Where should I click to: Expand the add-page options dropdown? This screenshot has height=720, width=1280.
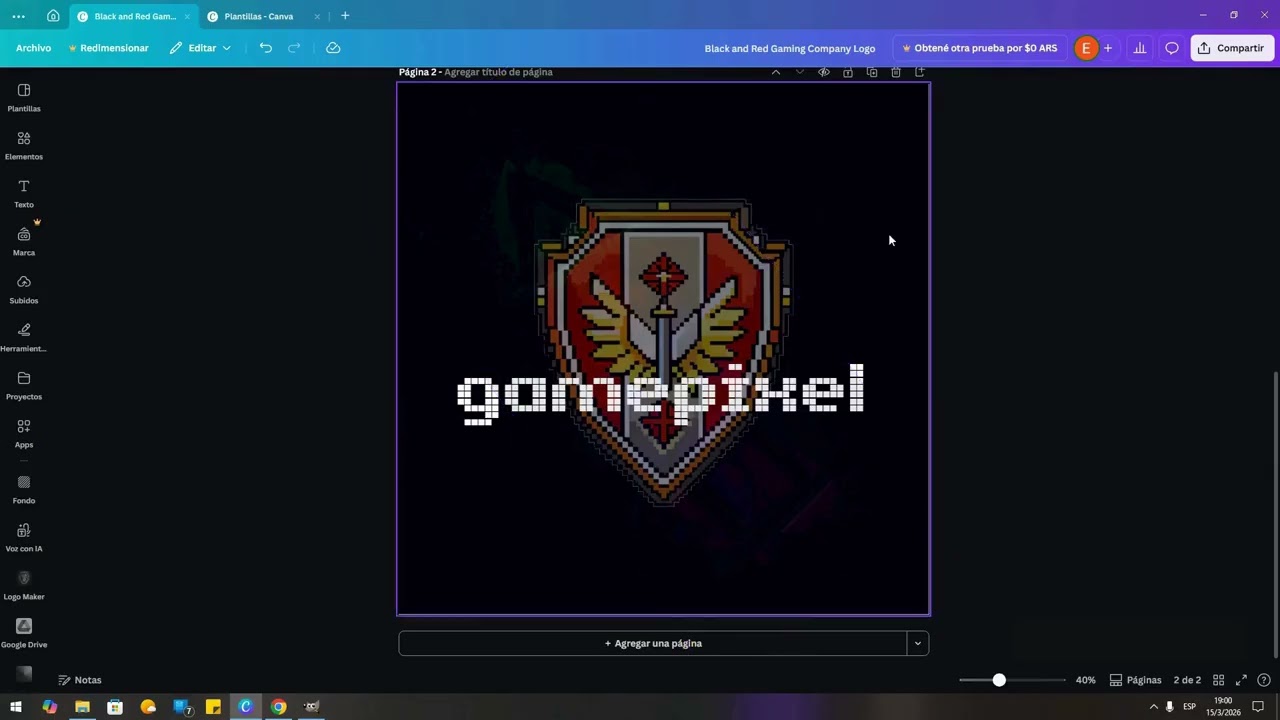(918, 643)
